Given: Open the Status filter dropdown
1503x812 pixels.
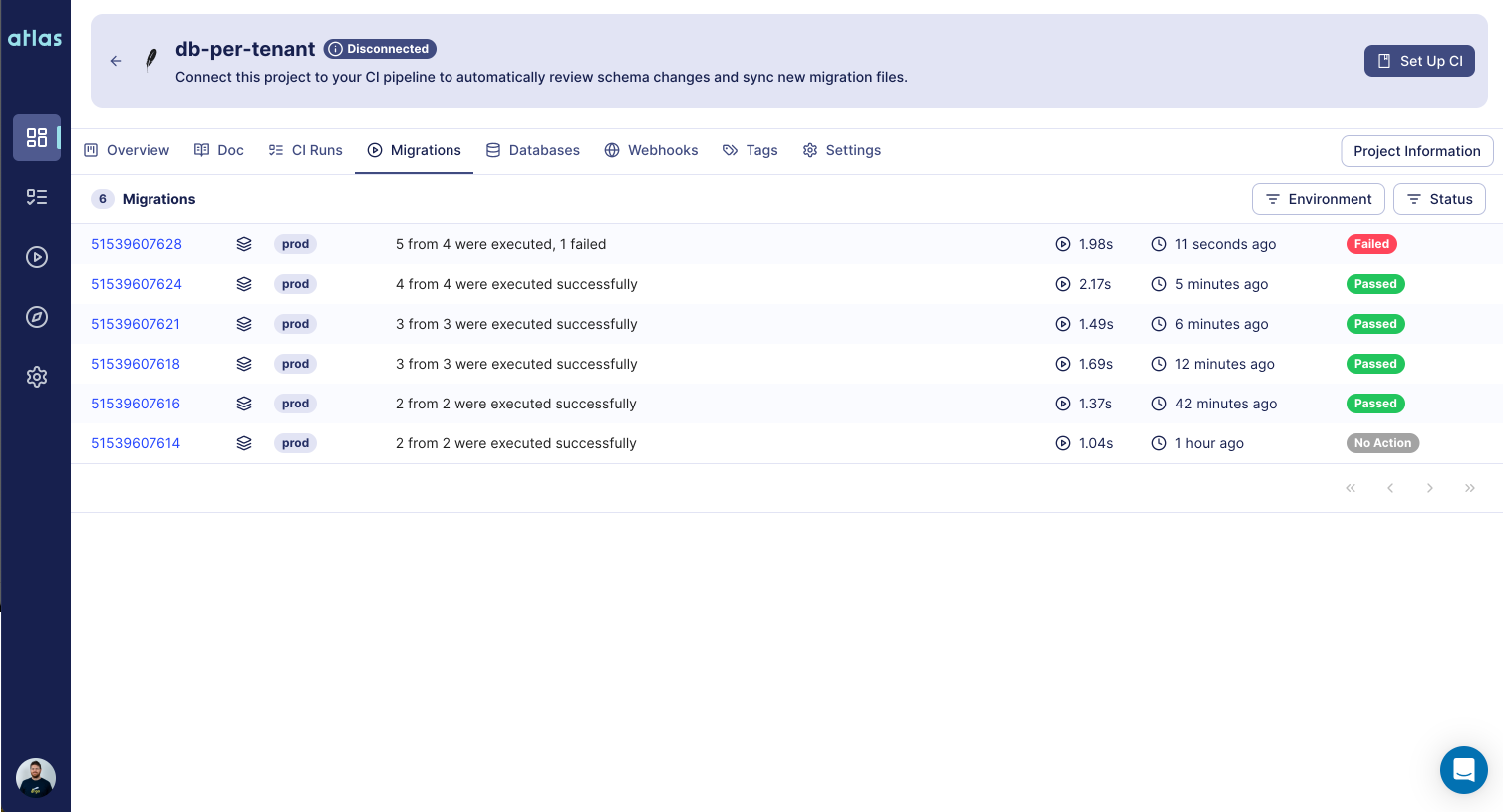Looking at the screenshot, I should [1439, 199].
